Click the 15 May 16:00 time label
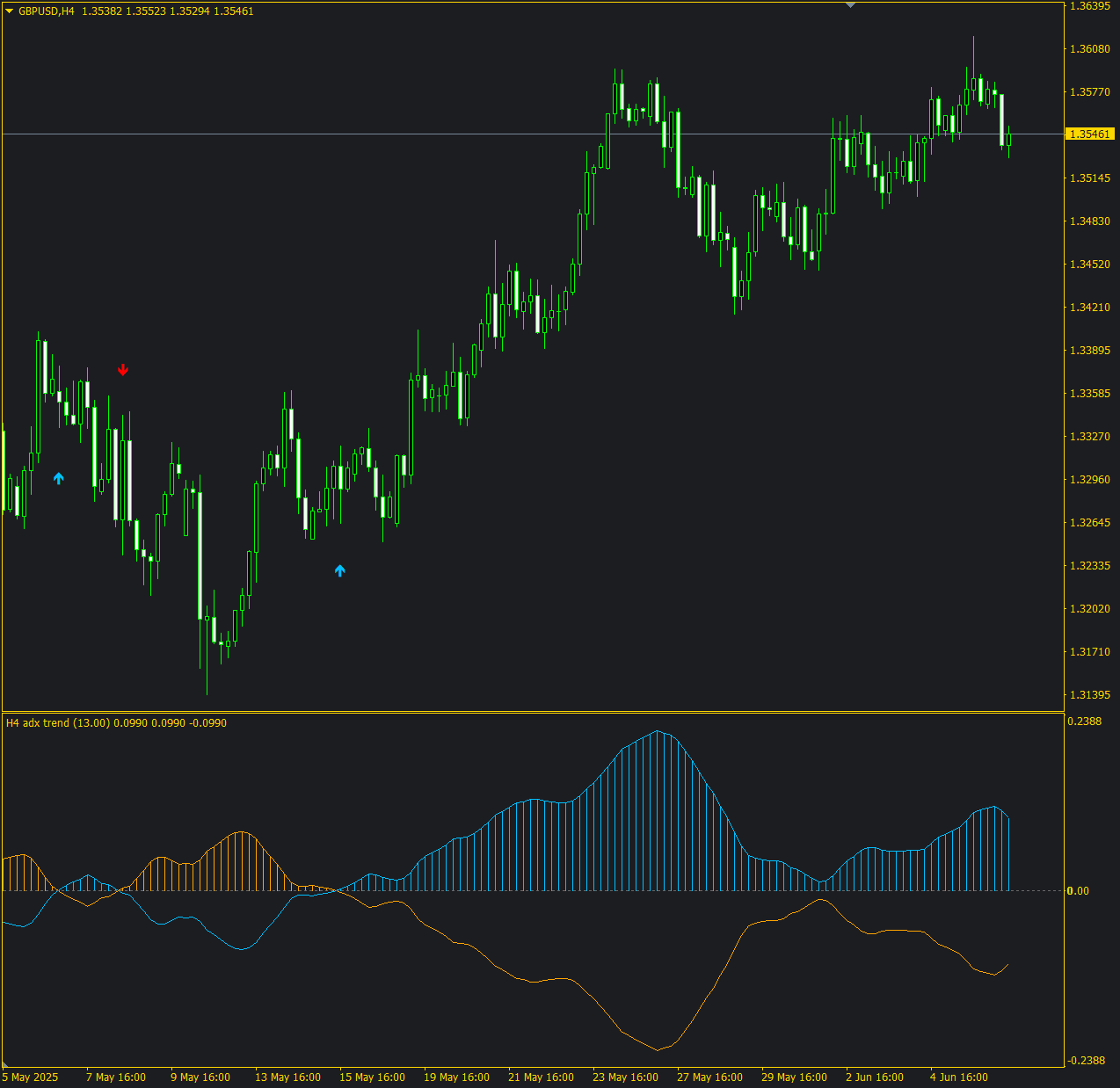The width and height of the screenshot is (1120, 1088). pos(372,1077)
